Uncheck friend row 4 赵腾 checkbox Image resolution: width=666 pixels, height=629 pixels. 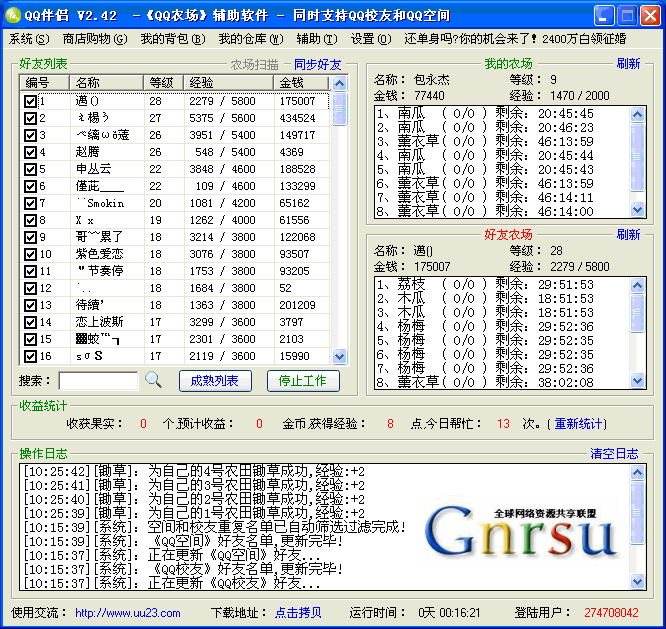click(30, 152)
